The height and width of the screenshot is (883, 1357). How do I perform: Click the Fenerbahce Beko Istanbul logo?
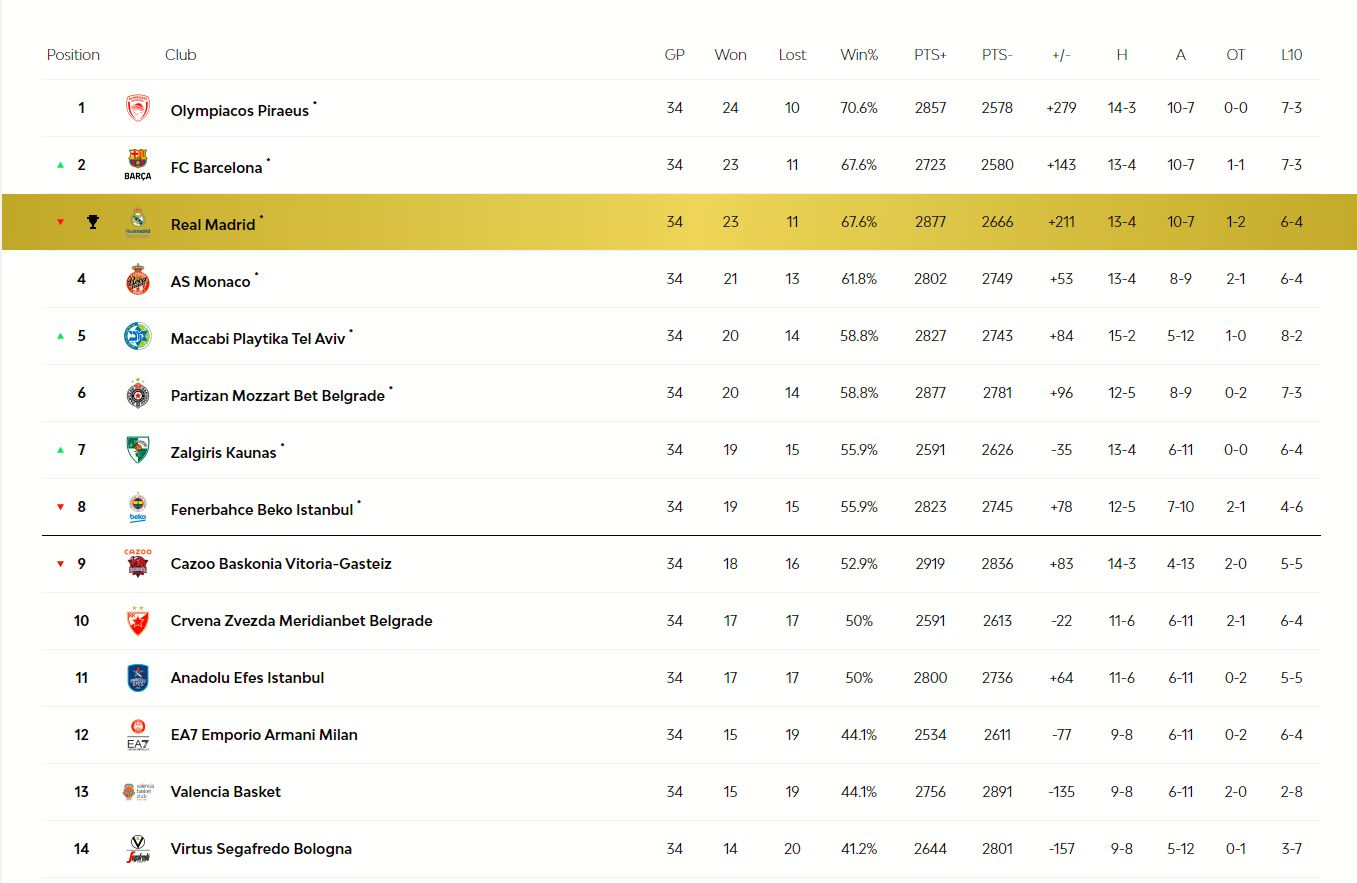[138, 507]
